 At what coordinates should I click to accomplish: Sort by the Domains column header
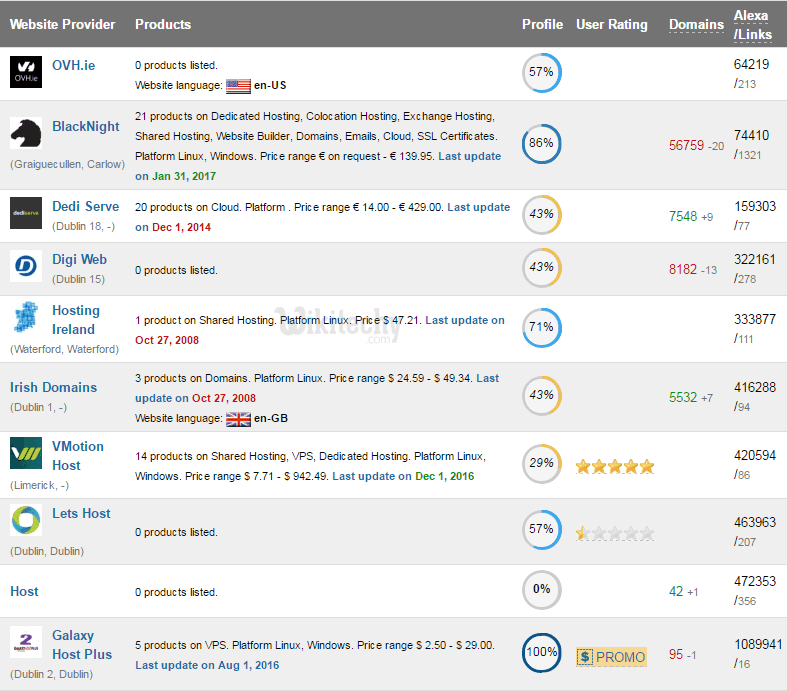pos(696,24)
